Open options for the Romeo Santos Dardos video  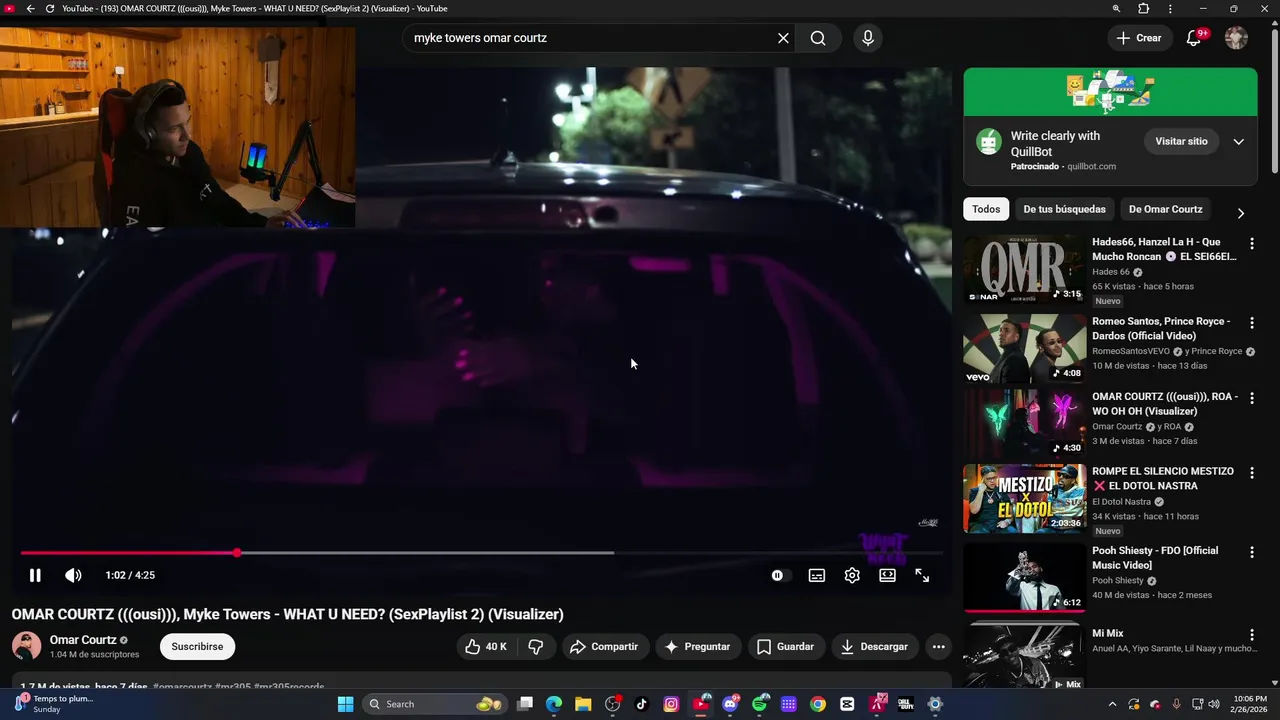[1251, 322]
